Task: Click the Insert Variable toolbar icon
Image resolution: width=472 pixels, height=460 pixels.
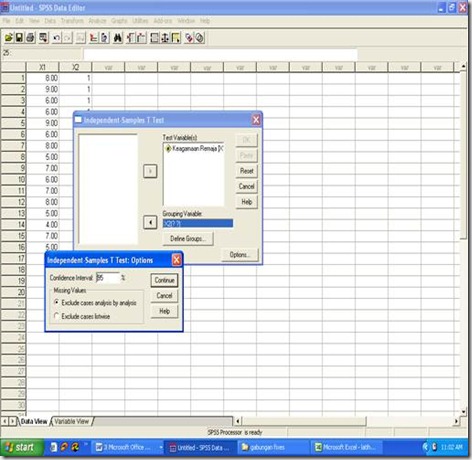Action: pyautogui.click(x=142, y=38)
